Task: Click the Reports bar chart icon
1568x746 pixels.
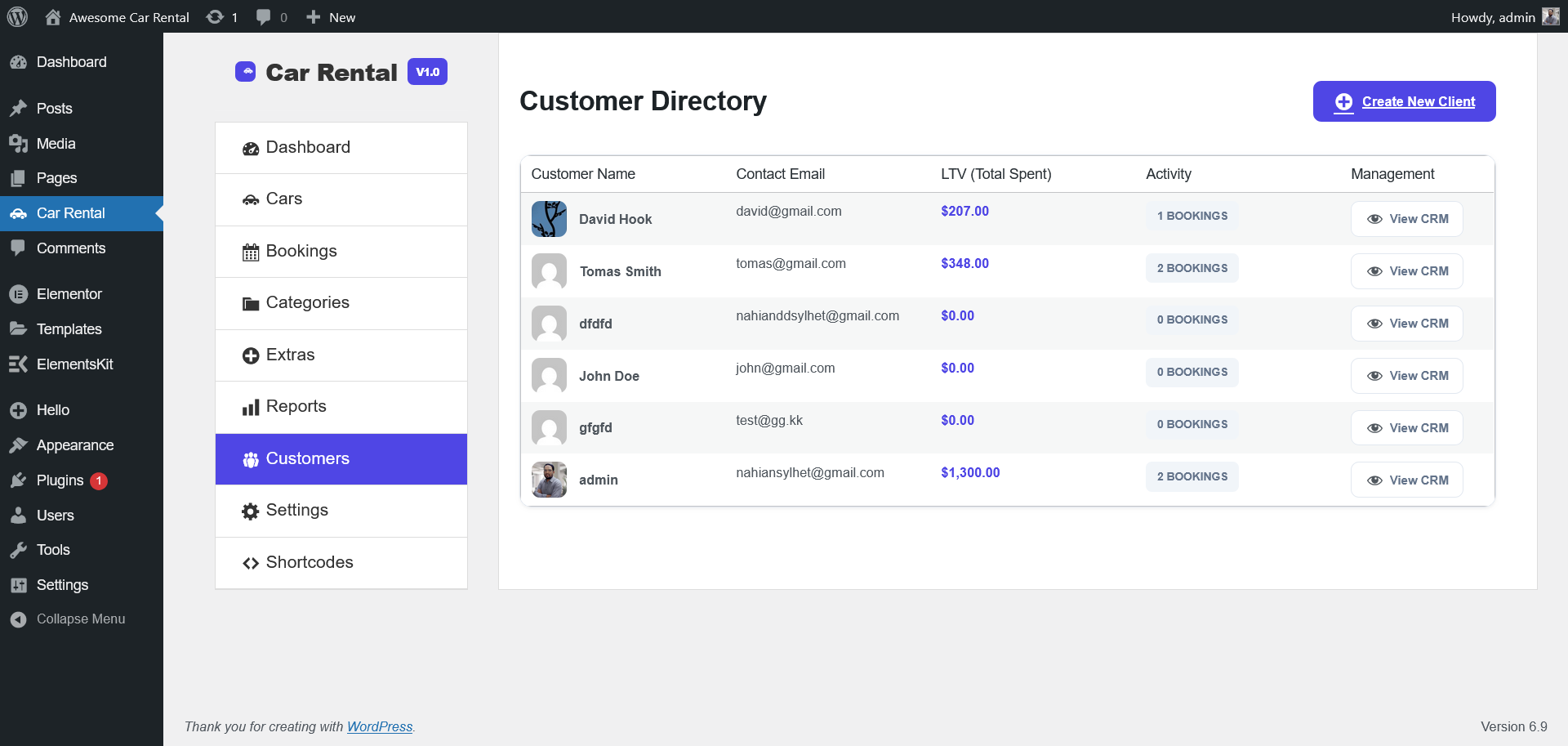Action: [x=251, y=406]
